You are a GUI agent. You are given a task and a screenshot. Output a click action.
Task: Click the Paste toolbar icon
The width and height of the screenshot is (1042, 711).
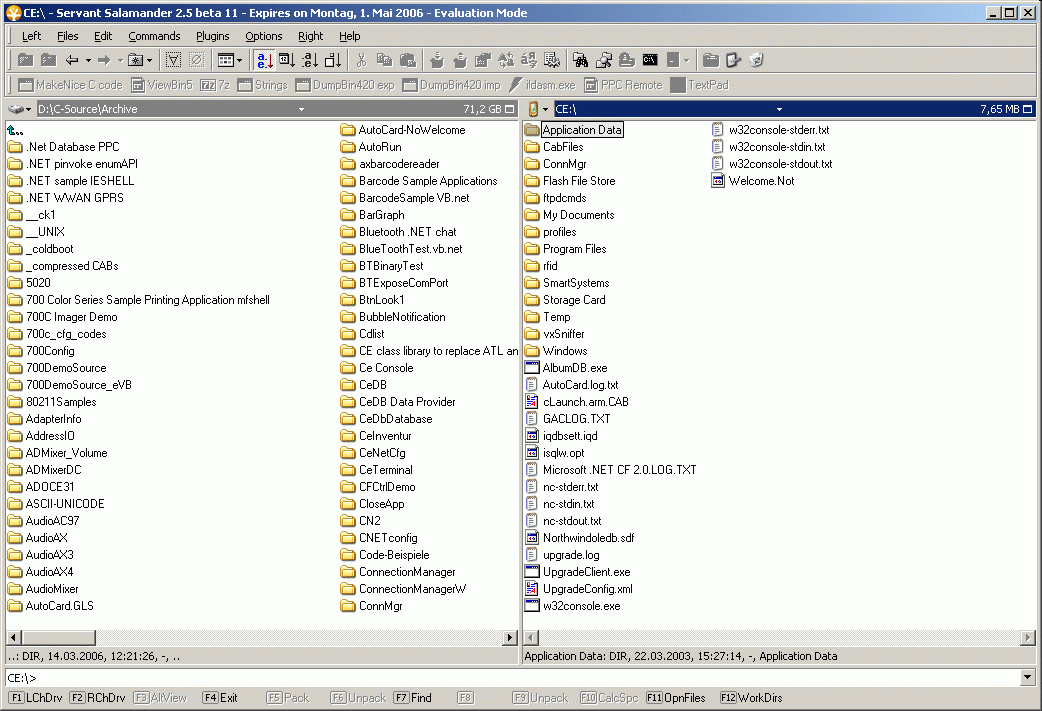point(408,60)
